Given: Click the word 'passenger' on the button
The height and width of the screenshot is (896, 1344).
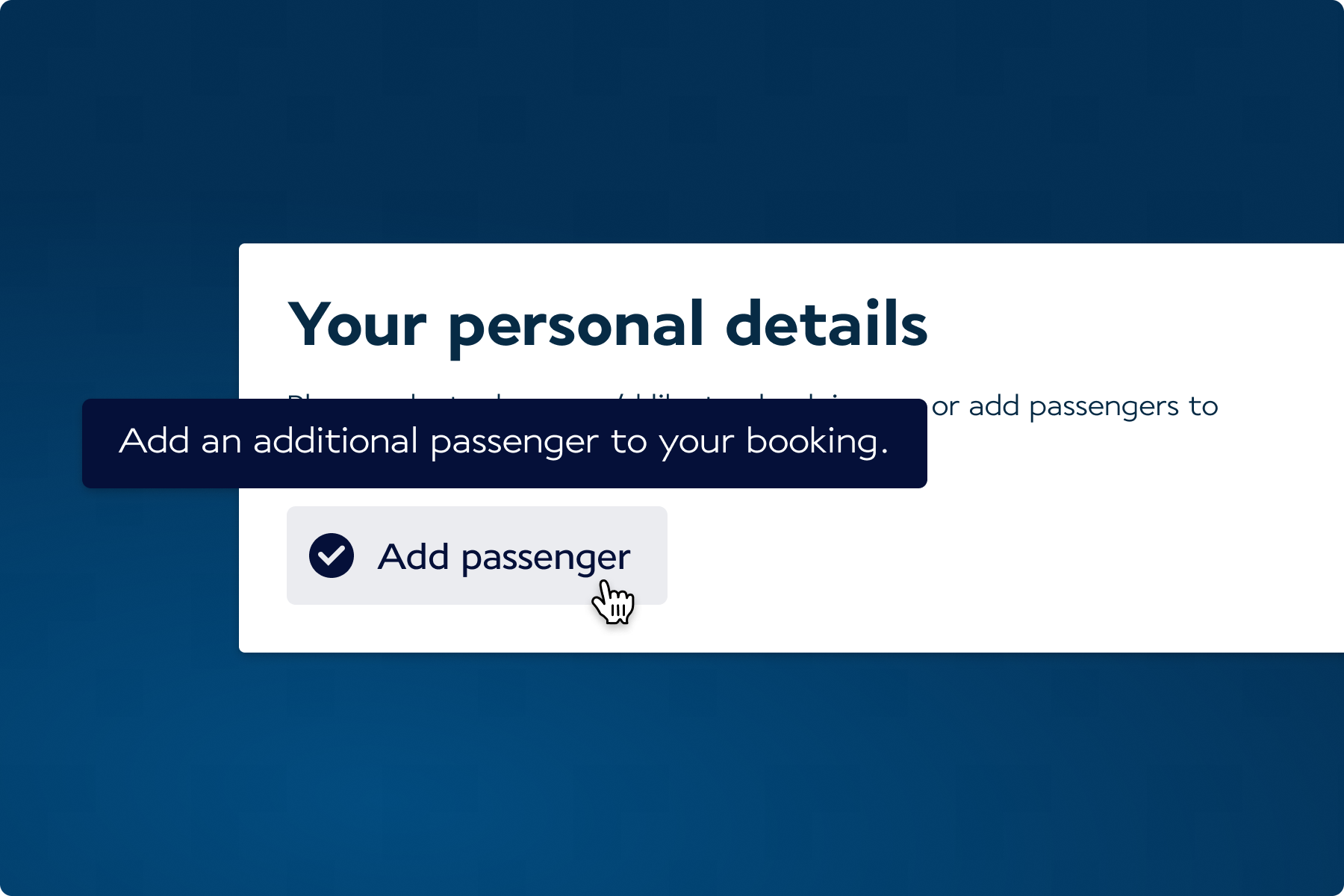Looking at the screenshot, I should click(546, 559).
